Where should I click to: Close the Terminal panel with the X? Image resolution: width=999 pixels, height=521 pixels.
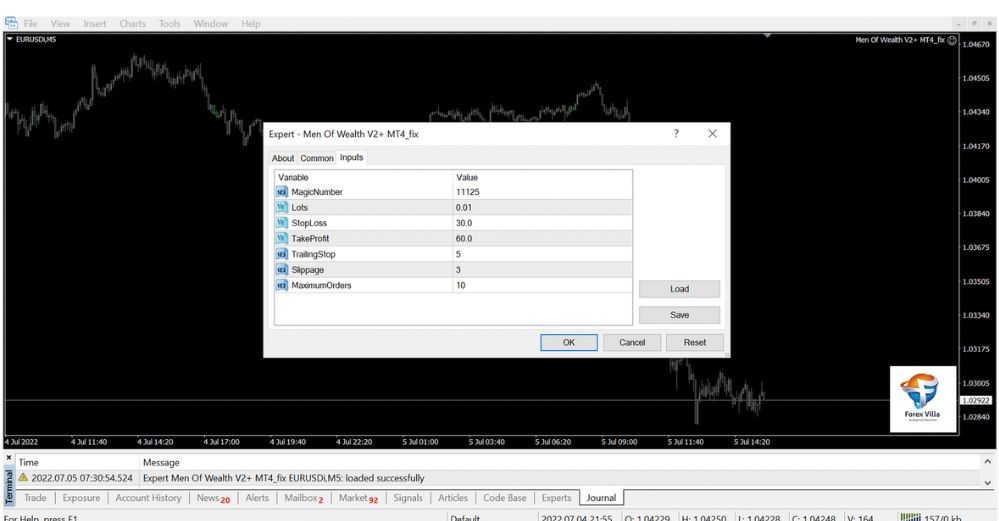click(x=9, y=457)
